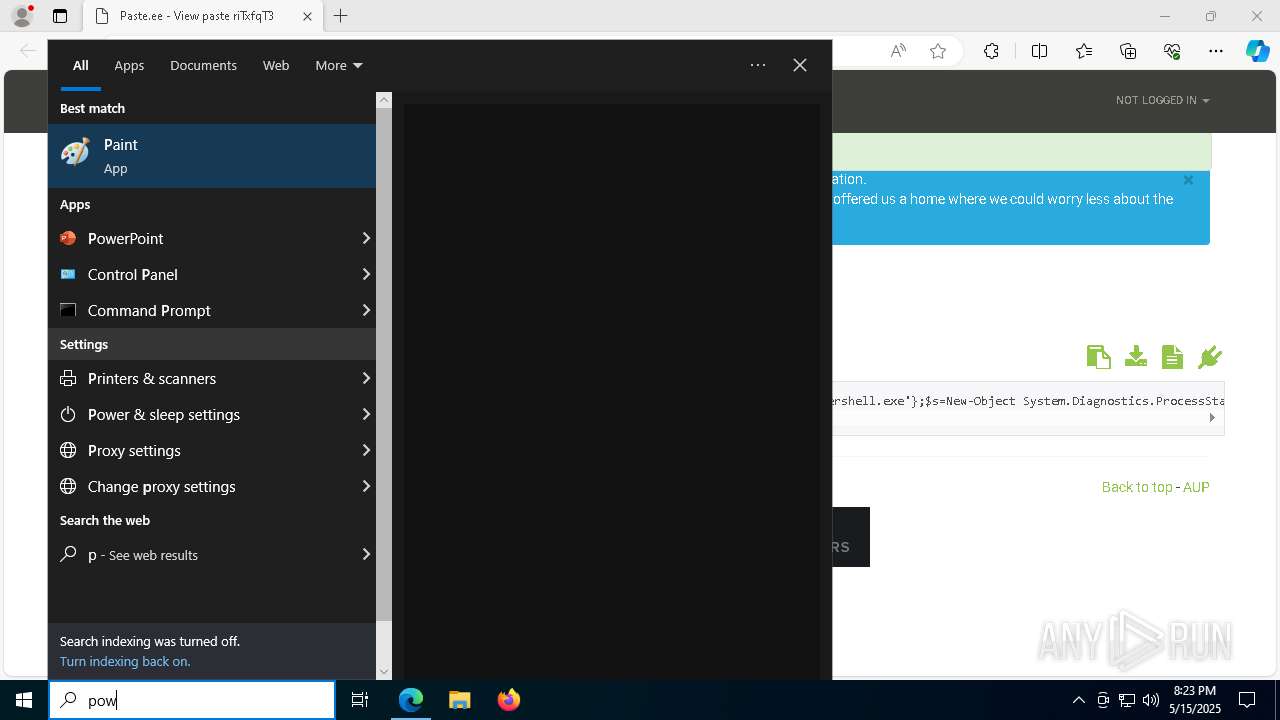Open Edge tab actions menu
Image resolution: width=1280 pixels, height=720 pixels.
pyautogui.click(x=60, y=16)
